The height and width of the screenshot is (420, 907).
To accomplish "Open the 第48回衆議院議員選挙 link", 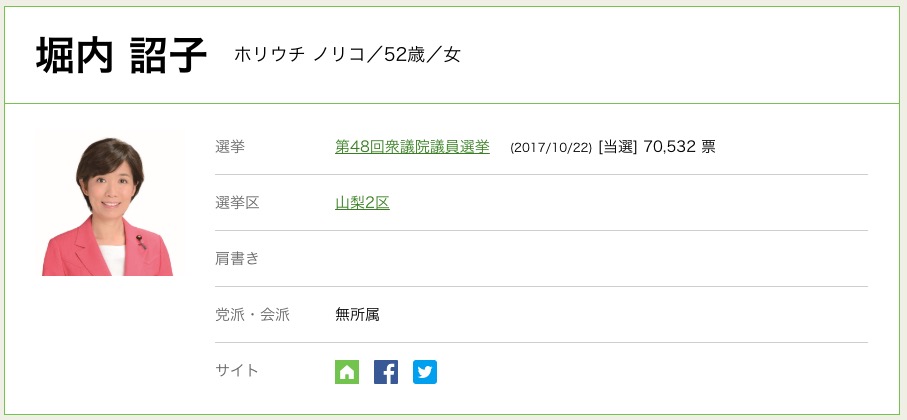I will click(412, 147).
